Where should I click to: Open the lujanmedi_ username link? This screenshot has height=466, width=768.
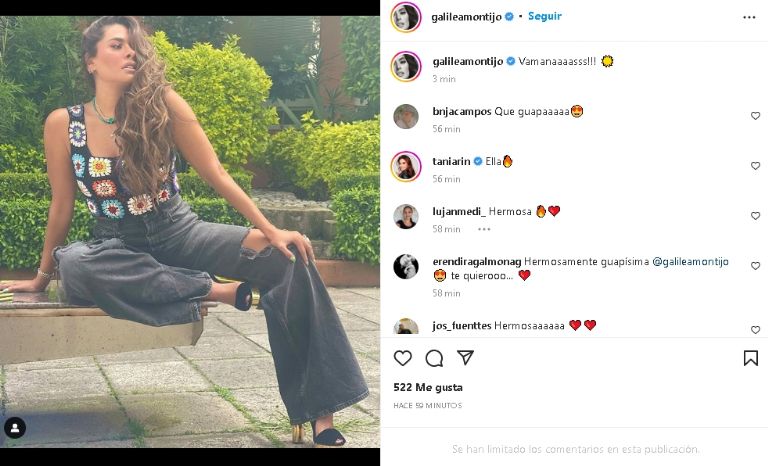[458, 211]
